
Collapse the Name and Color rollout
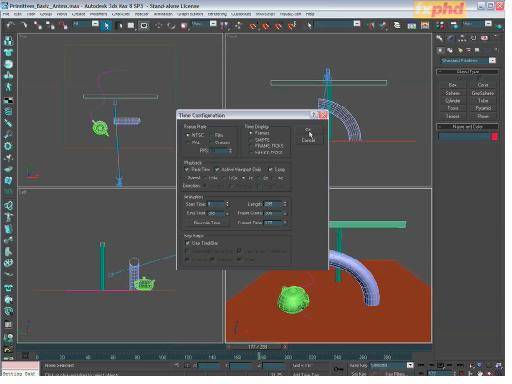click(467, 127)
